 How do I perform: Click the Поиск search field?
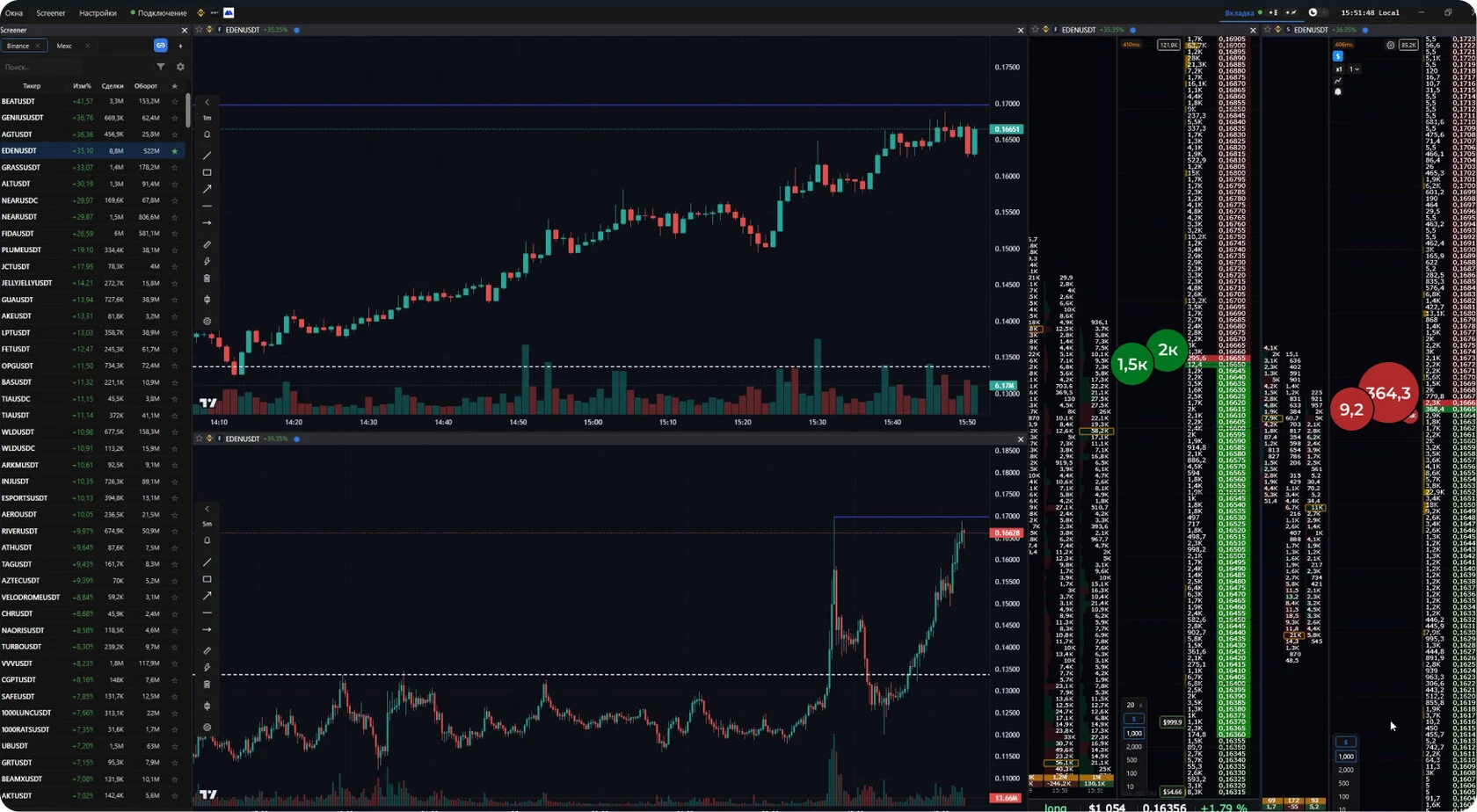42,67
